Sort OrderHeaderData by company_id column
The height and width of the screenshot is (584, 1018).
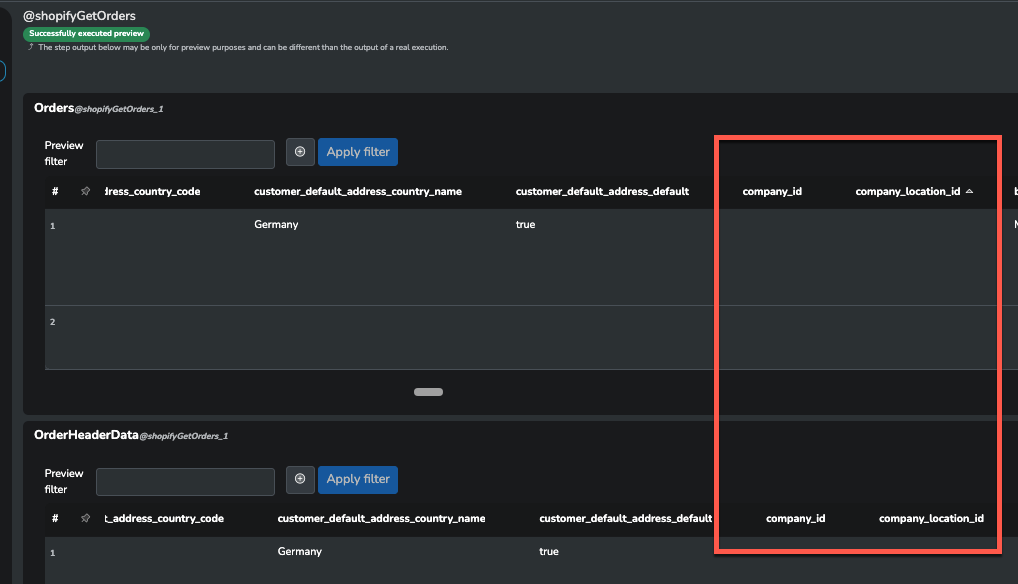coord(795,518)
